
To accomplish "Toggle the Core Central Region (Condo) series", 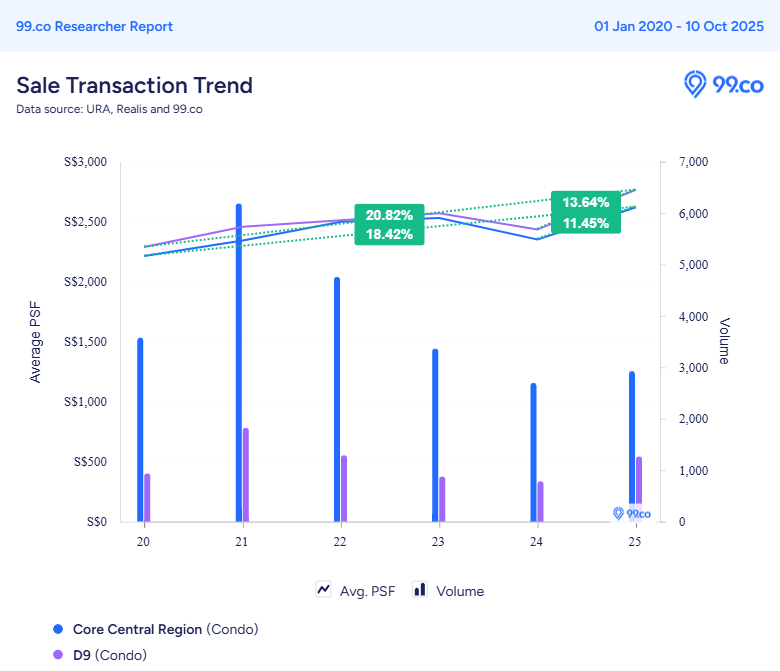I will (165, 629).
